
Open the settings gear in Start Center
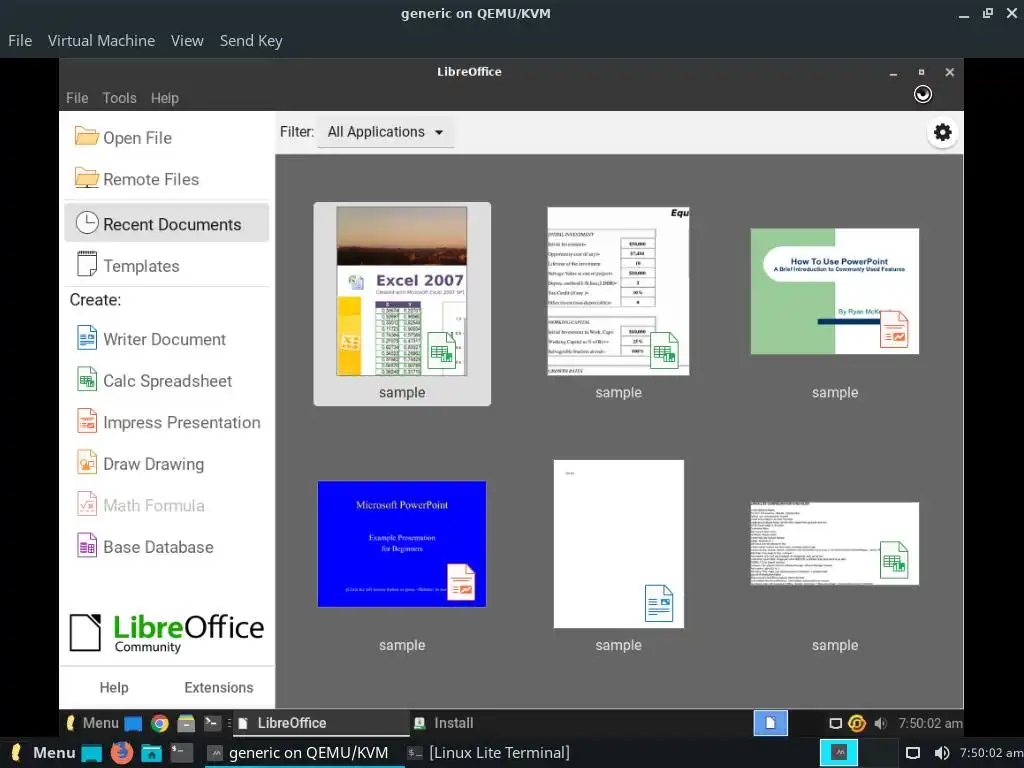pos(942,132)
